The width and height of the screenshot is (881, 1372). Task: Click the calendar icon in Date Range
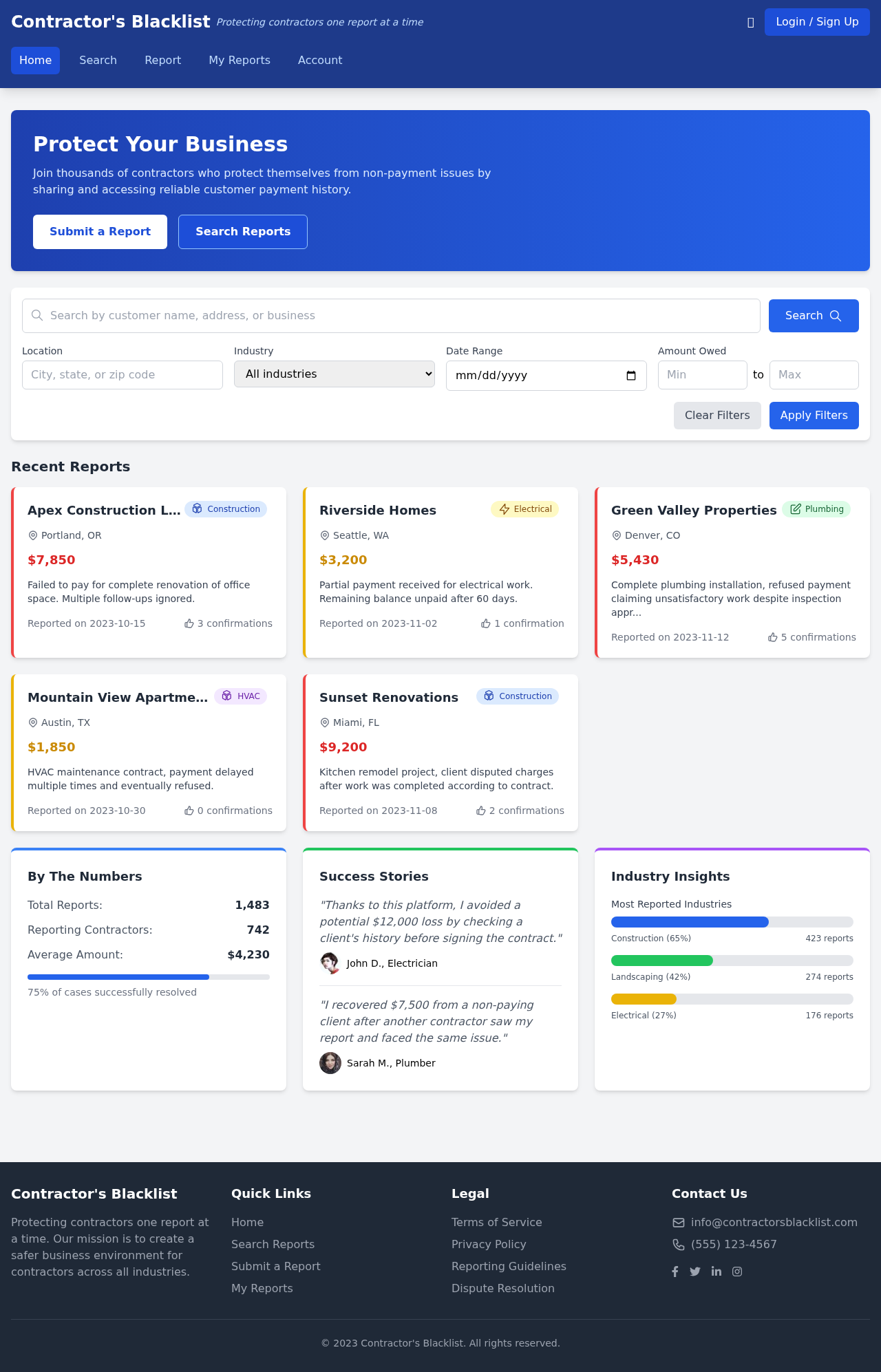pyautogui.click(x=631, y=376)
